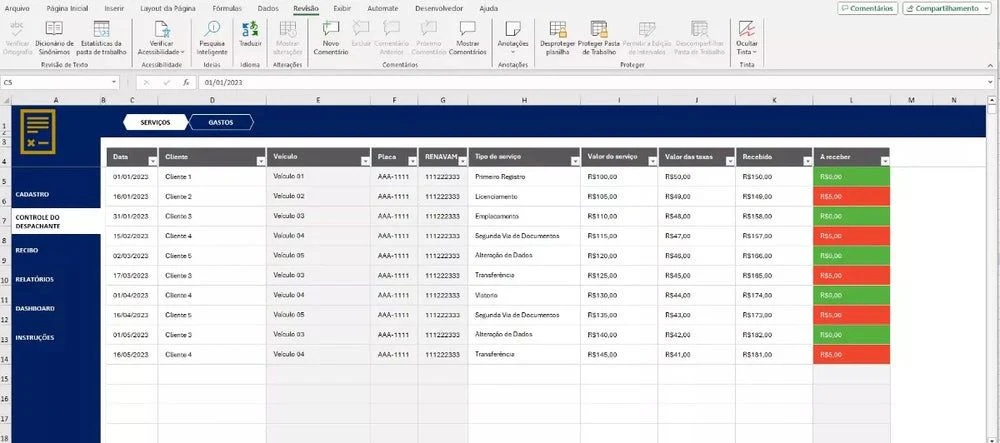Screen dimensions: 1000x443
Task: Switch to the Exibir tab
Action: click(342, 9)
